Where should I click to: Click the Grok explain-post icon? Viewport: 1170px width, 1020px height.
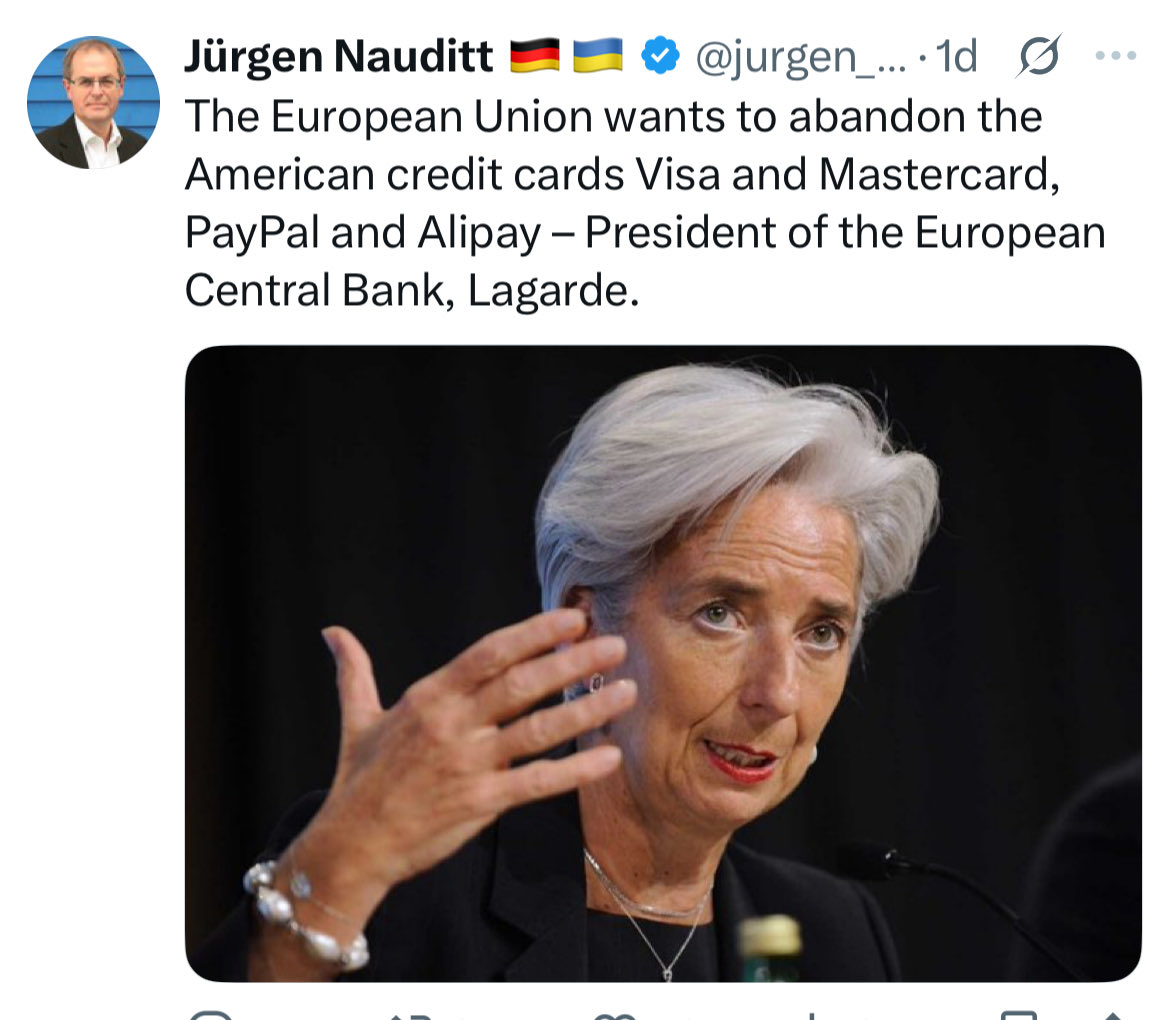click(x=1039, y=56)
